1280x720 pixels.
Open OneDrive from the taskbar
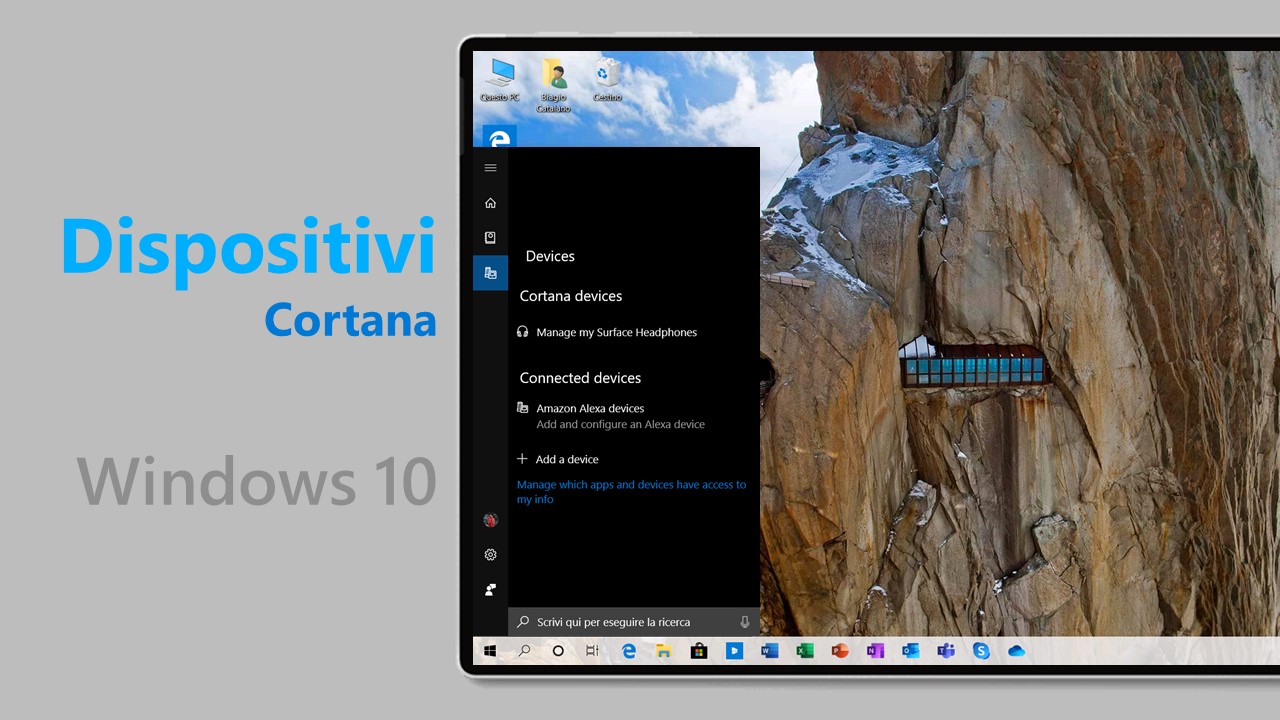tap(1017, 651)
